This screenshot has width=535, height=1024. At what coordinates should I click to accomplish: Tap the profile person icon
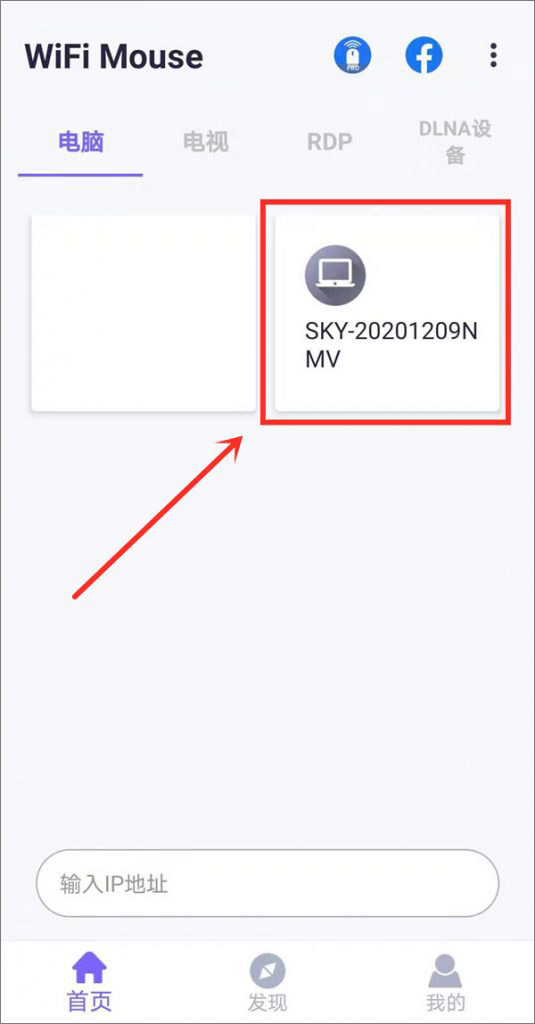point(446,970)
